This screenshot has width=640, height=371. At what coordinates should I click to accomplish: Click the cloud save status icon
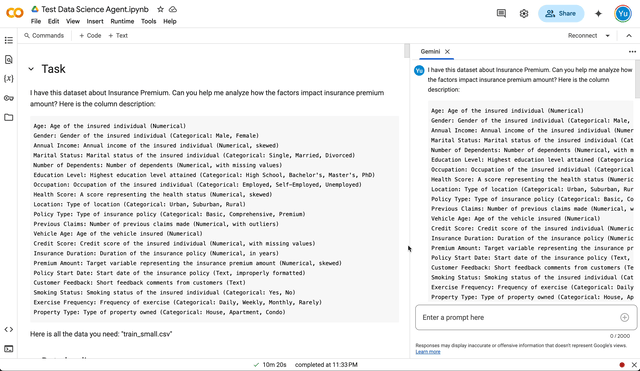point(173,9)
